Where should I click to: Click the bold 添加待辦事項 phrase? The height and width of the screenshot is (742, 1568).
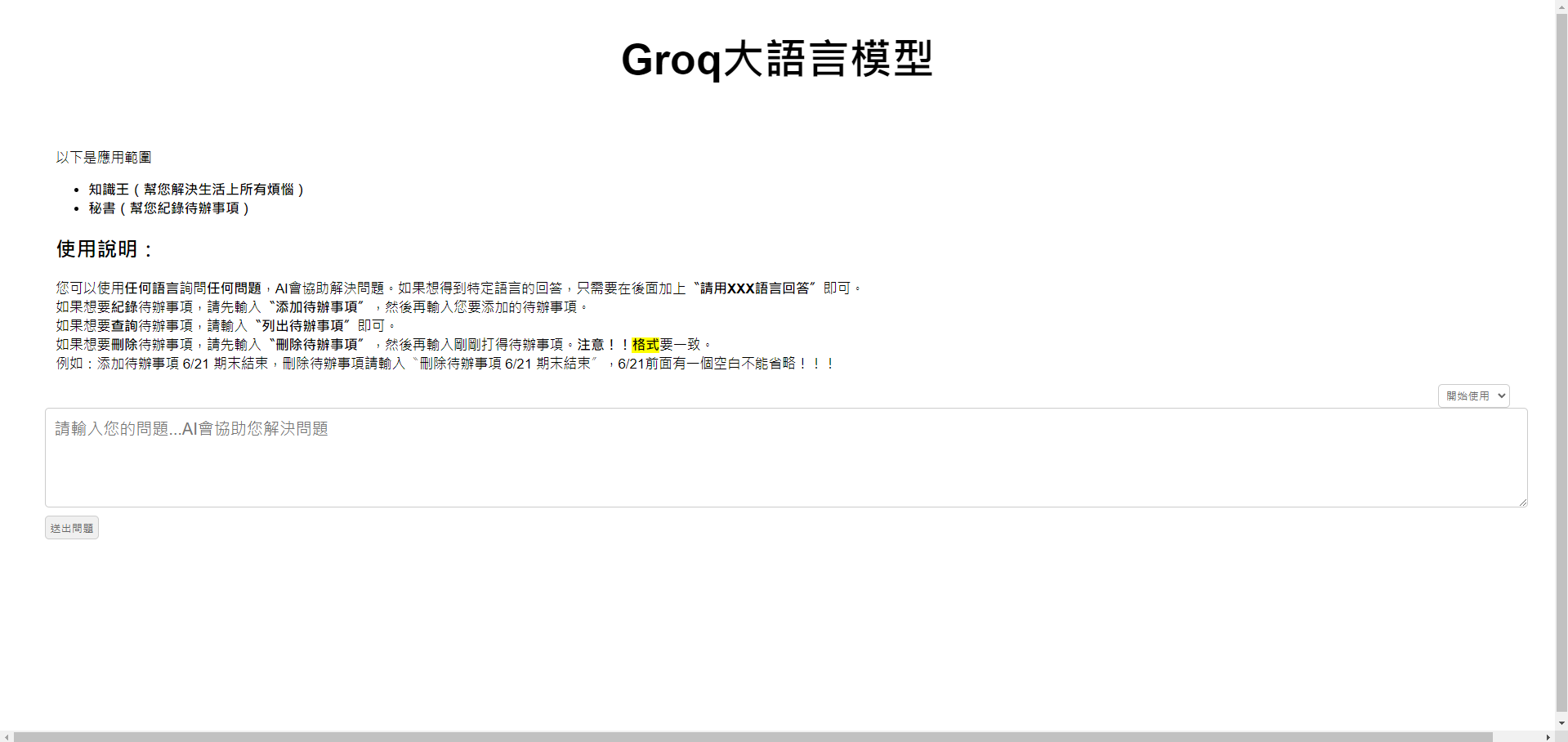click(317, 306)
